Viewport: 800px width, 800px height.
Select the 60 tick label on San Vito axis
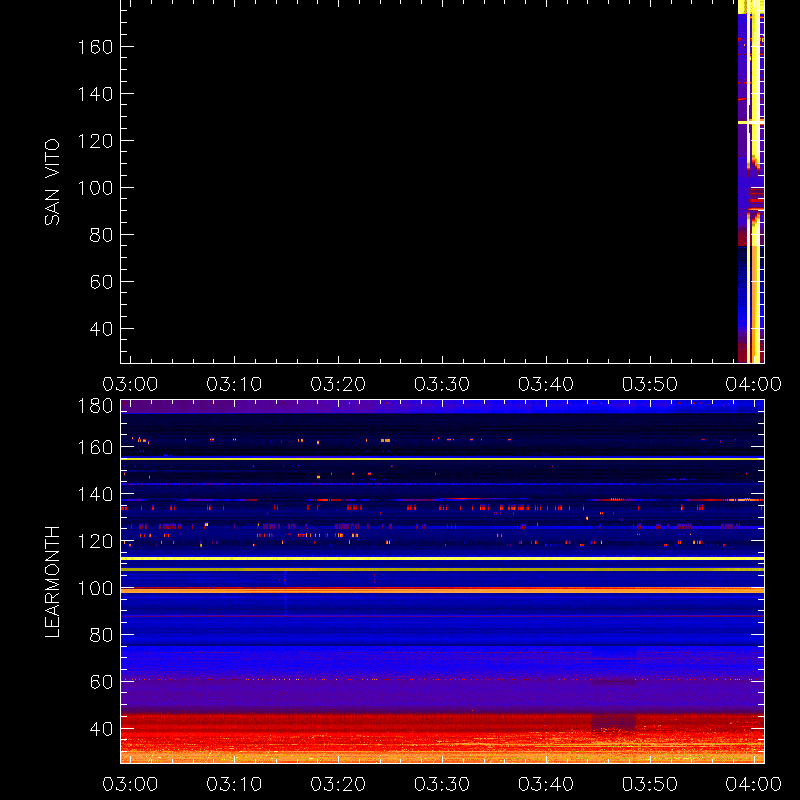coord(101,282)
